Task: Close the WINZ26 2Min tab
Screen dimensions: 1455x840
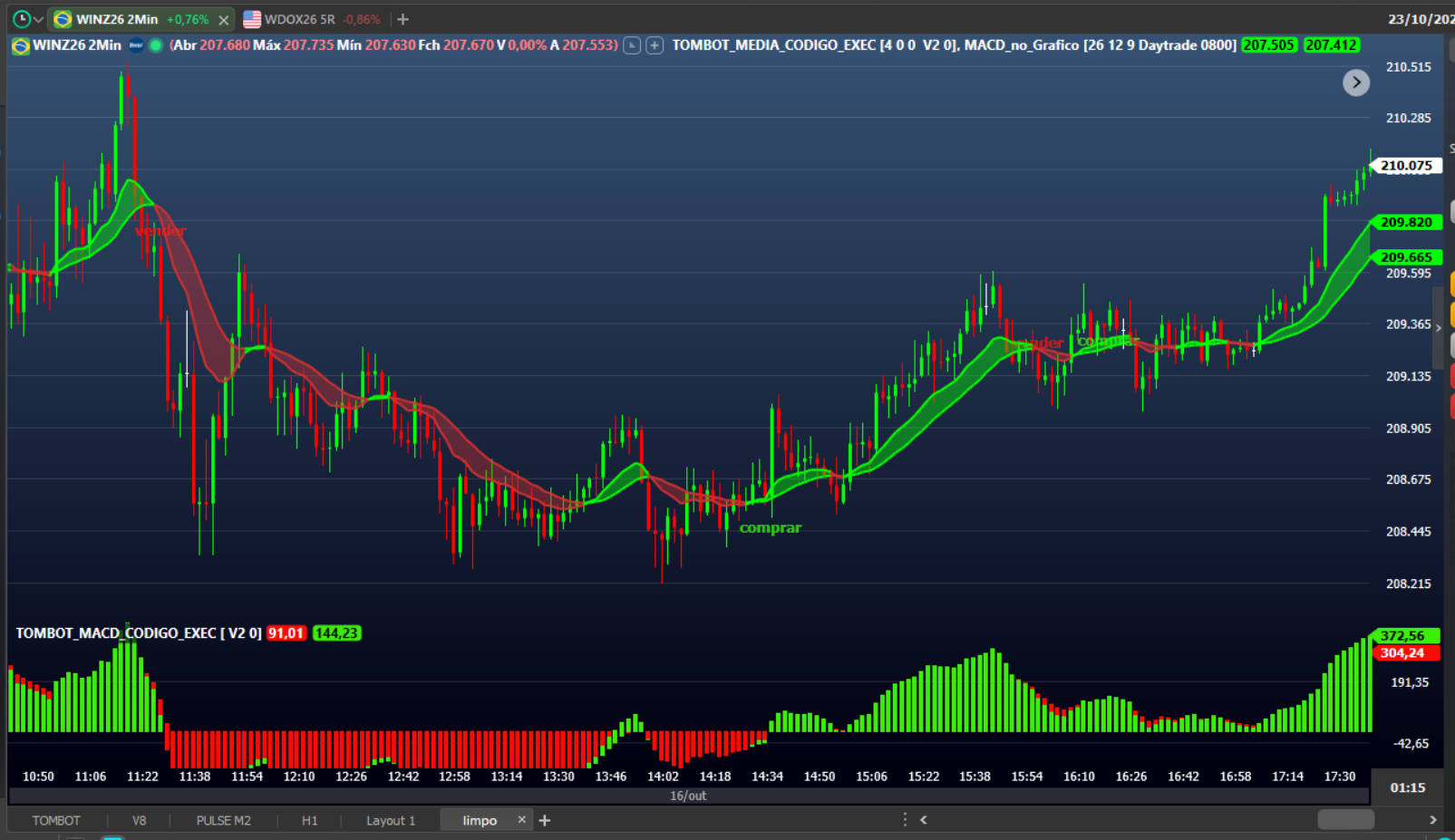Action: pos(224,20)
